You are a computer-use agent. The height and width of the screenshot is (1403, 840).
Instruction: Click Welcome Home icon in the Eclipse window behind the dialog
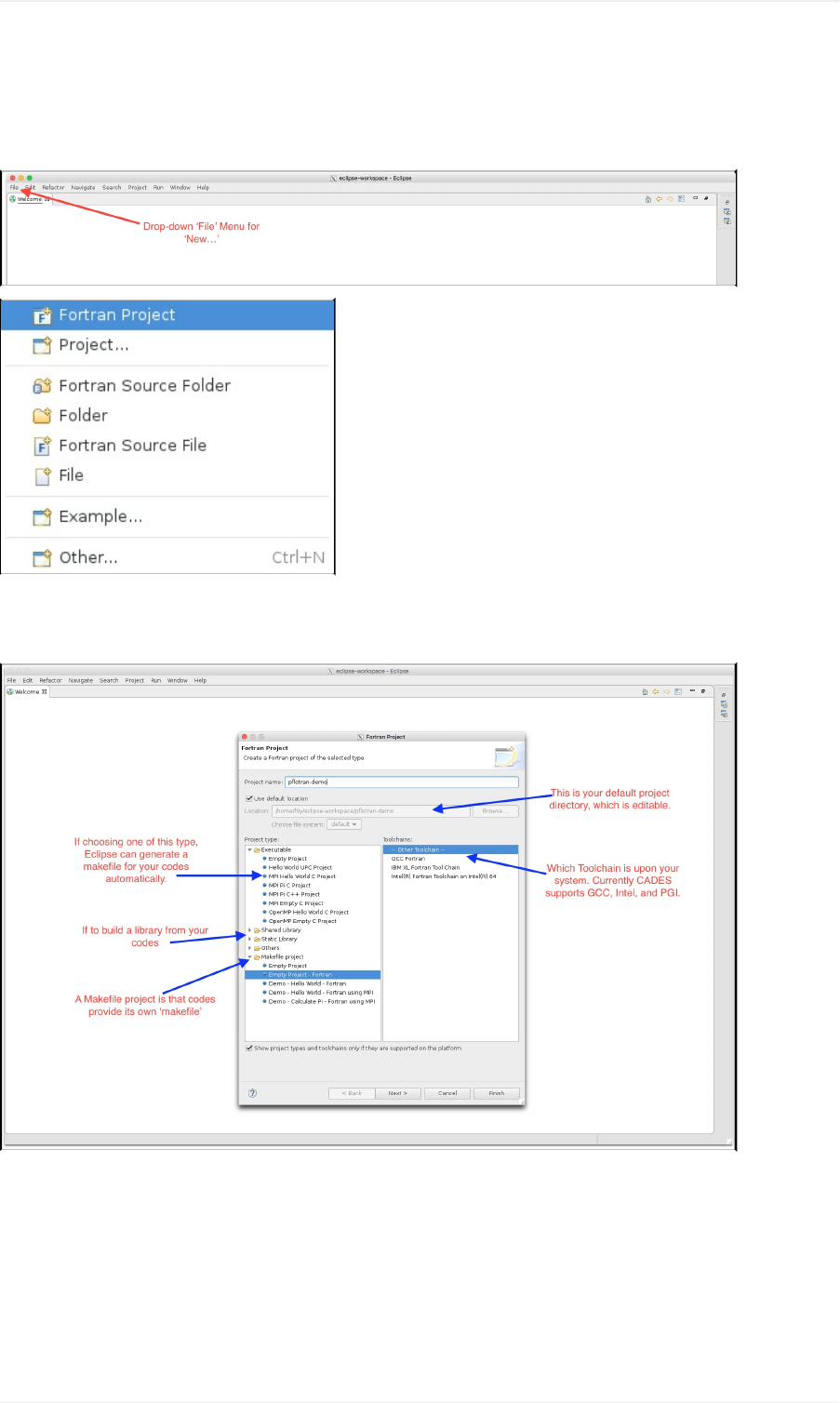(646, 691)
